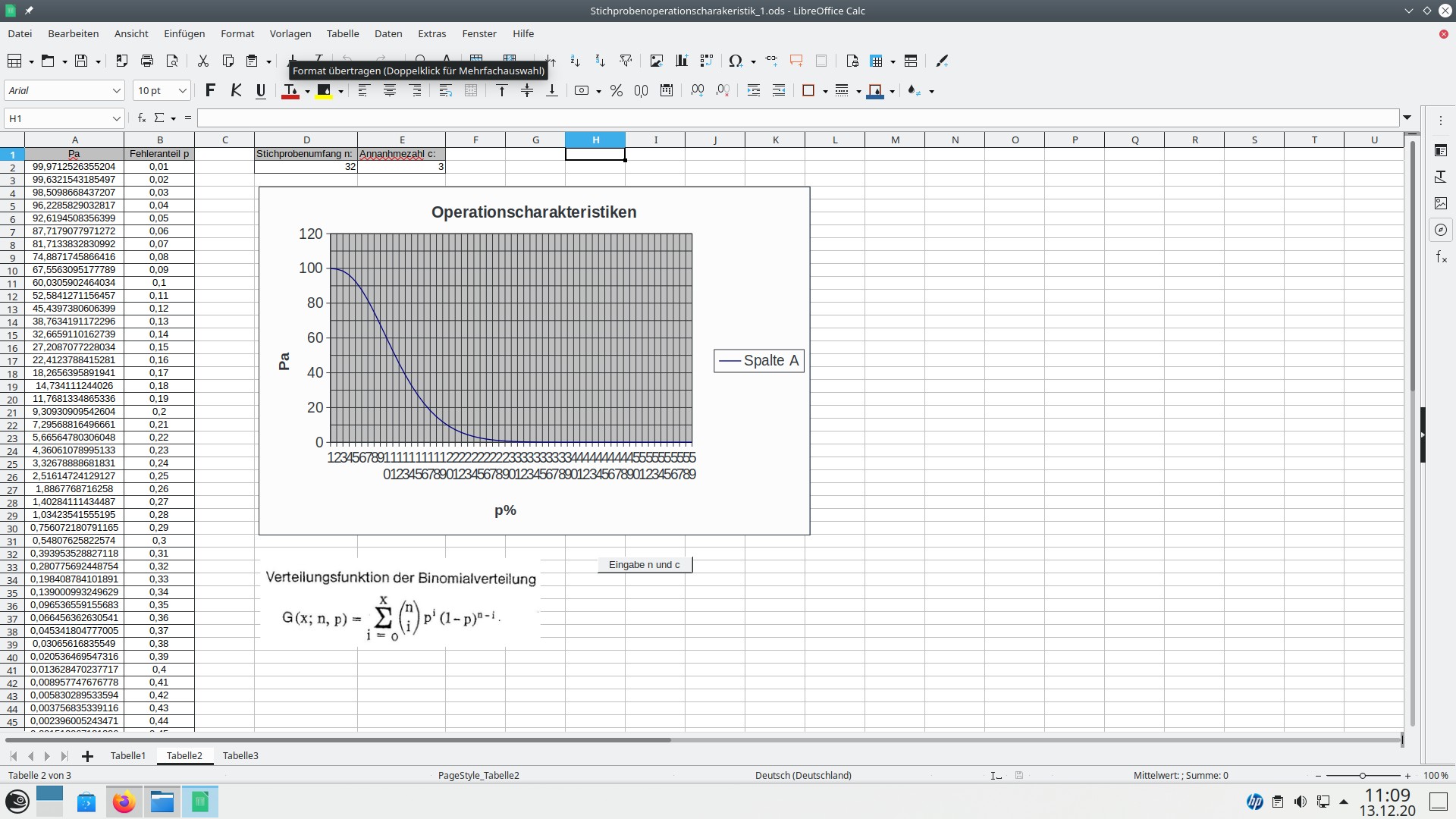Insert hyperlink via toolbar icon
Image resolution: width=1456 pixels, height=819 pixels.
click(x=771, y=61)
